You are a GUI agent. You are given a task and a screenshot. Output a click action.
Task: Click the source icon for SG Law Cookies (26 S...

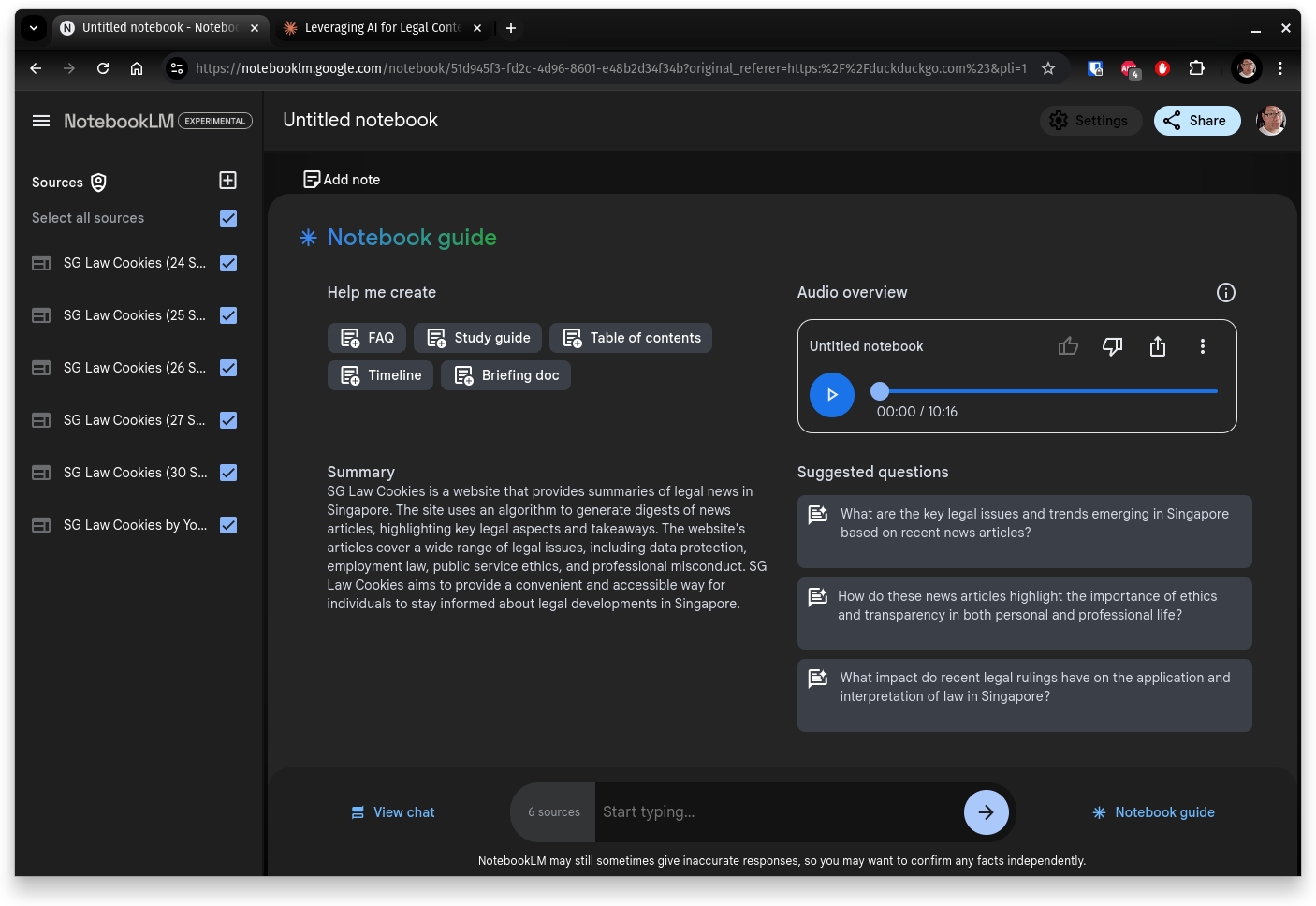41,368
